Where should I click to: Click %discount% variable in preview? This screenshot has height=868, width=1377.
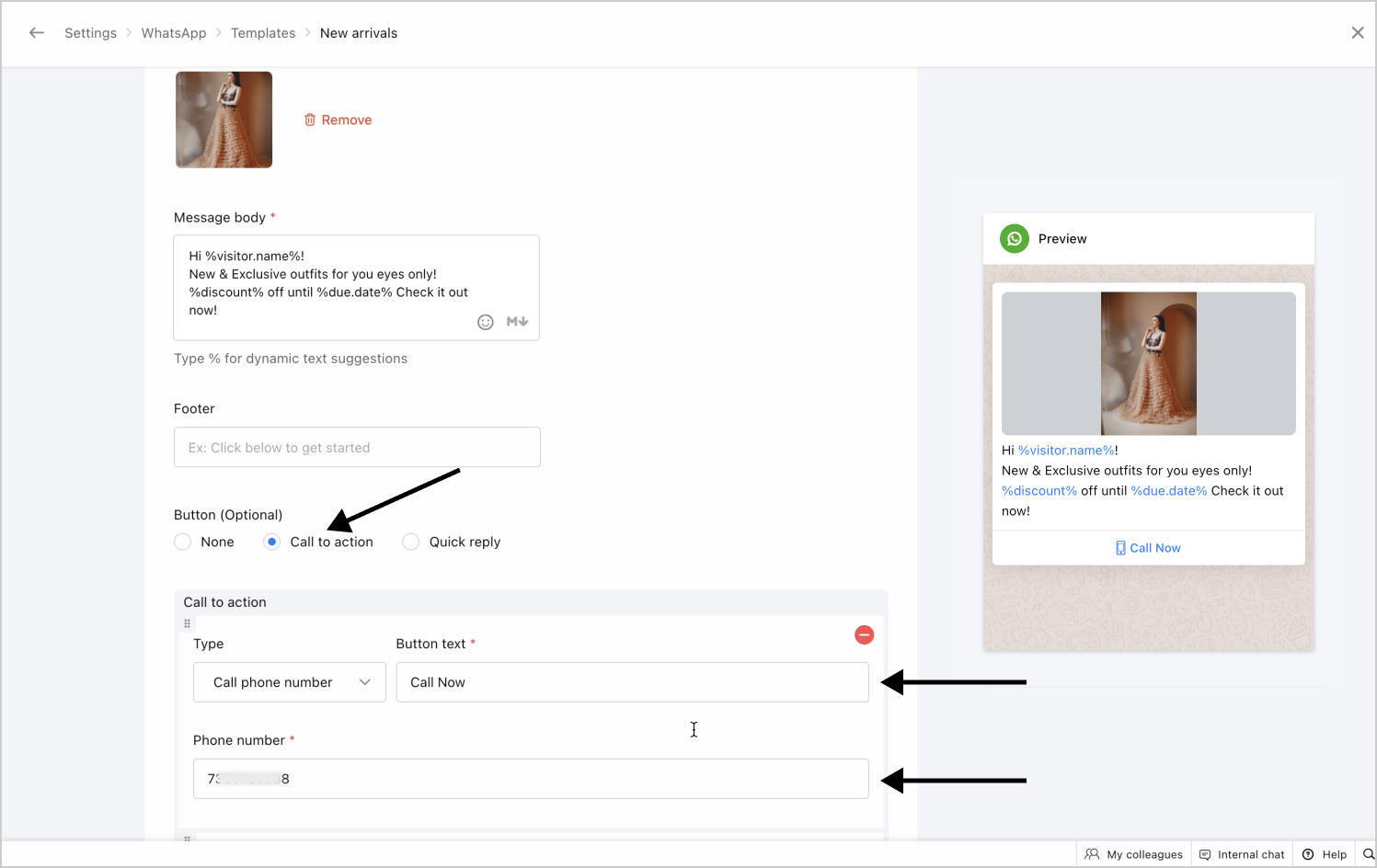click(1039, 491)
